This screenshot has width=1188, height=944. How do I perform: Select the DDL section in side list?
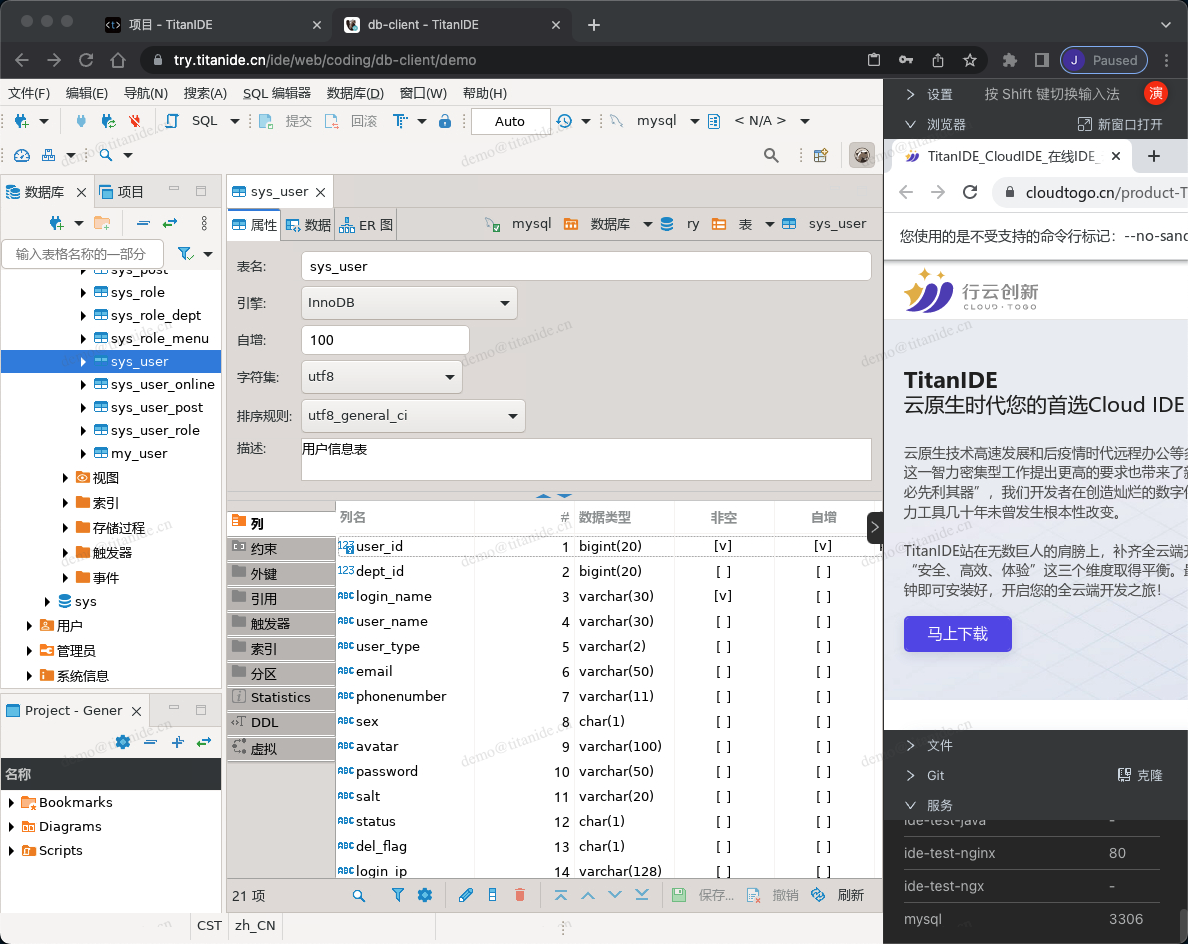[x=265, y=722]
